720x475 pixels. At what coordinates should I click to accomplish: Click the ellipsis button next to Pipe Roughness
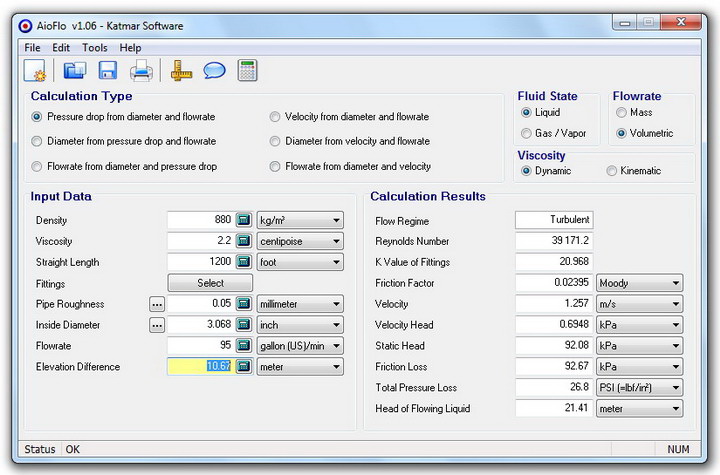click(157, 304)
